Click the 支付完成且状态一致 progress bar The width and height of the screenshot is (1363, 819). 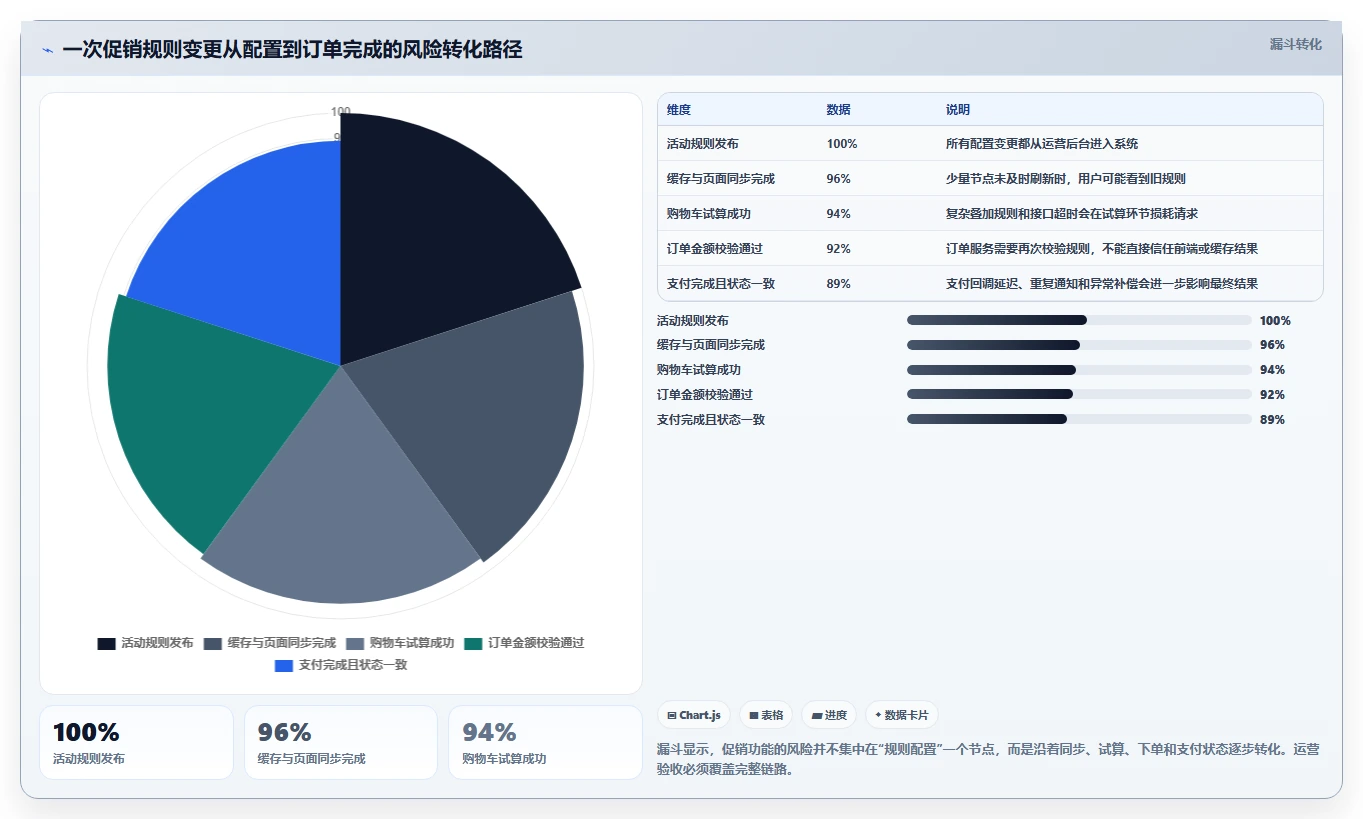[x=1079, y=420]
